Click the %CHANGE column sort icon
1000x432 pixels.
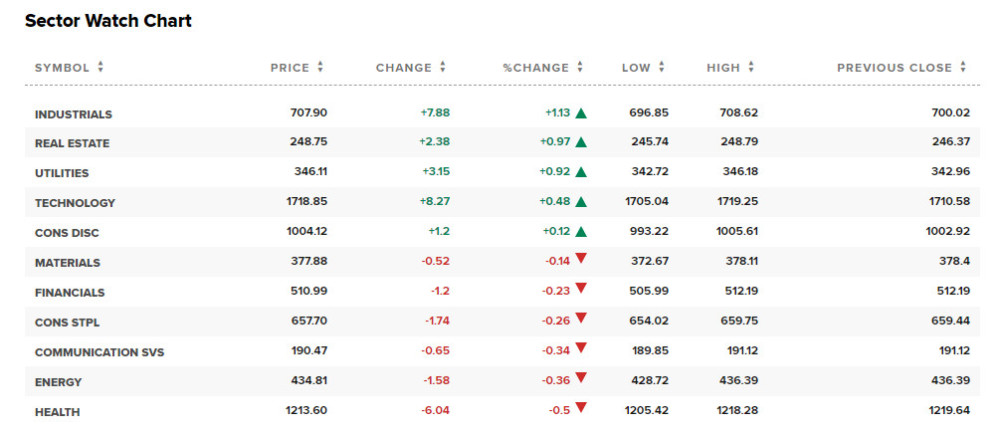tap(579, 68)
